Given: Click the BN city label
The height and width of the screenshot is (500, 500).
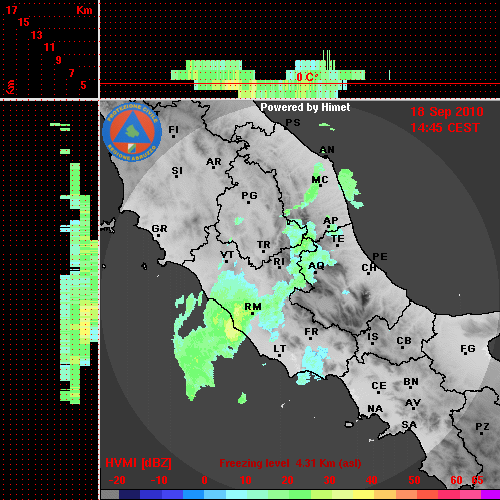Looking at the screenshot, I should (x=411, y=382).
